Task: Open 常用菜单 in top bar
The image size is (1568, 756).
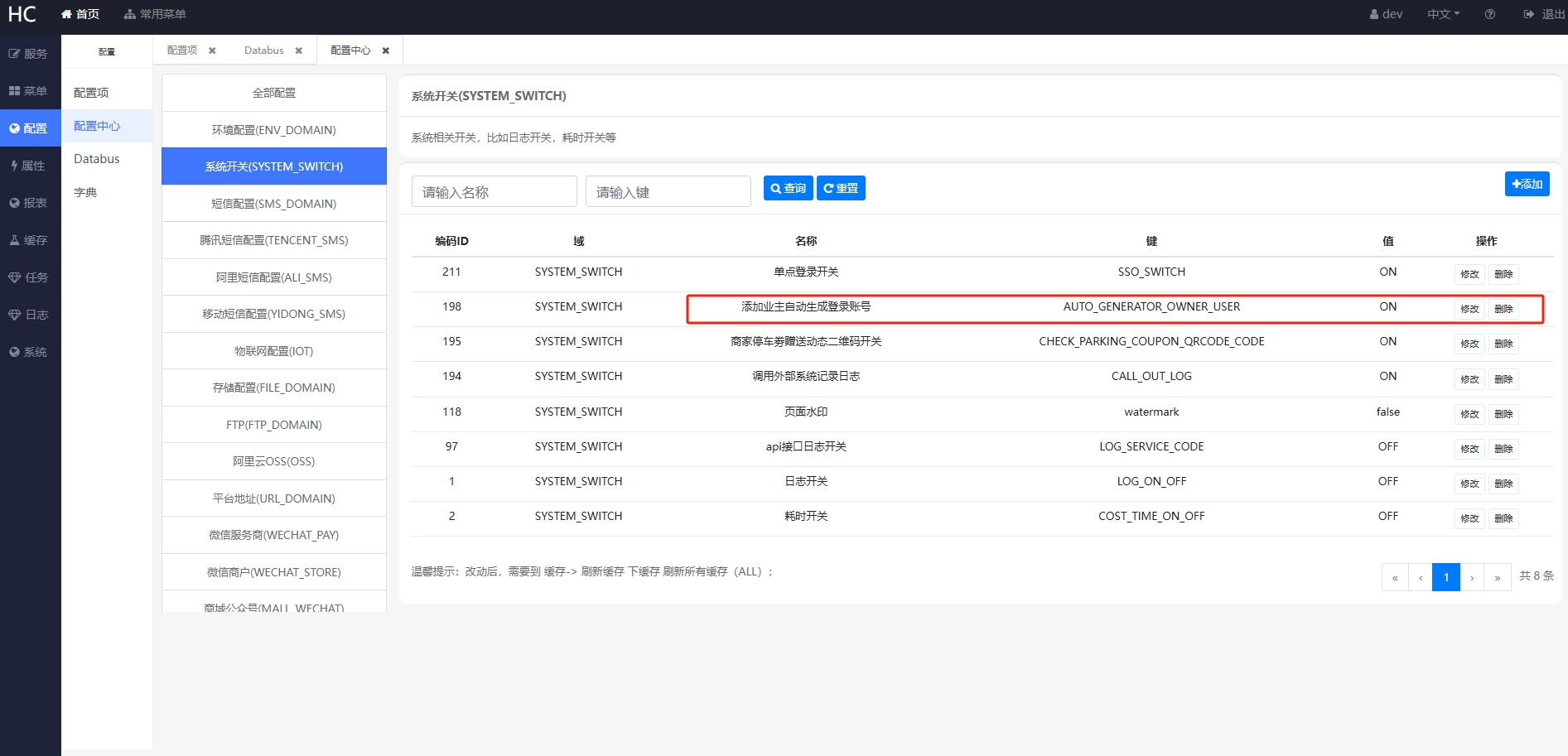Action: [x=155, y=14]
